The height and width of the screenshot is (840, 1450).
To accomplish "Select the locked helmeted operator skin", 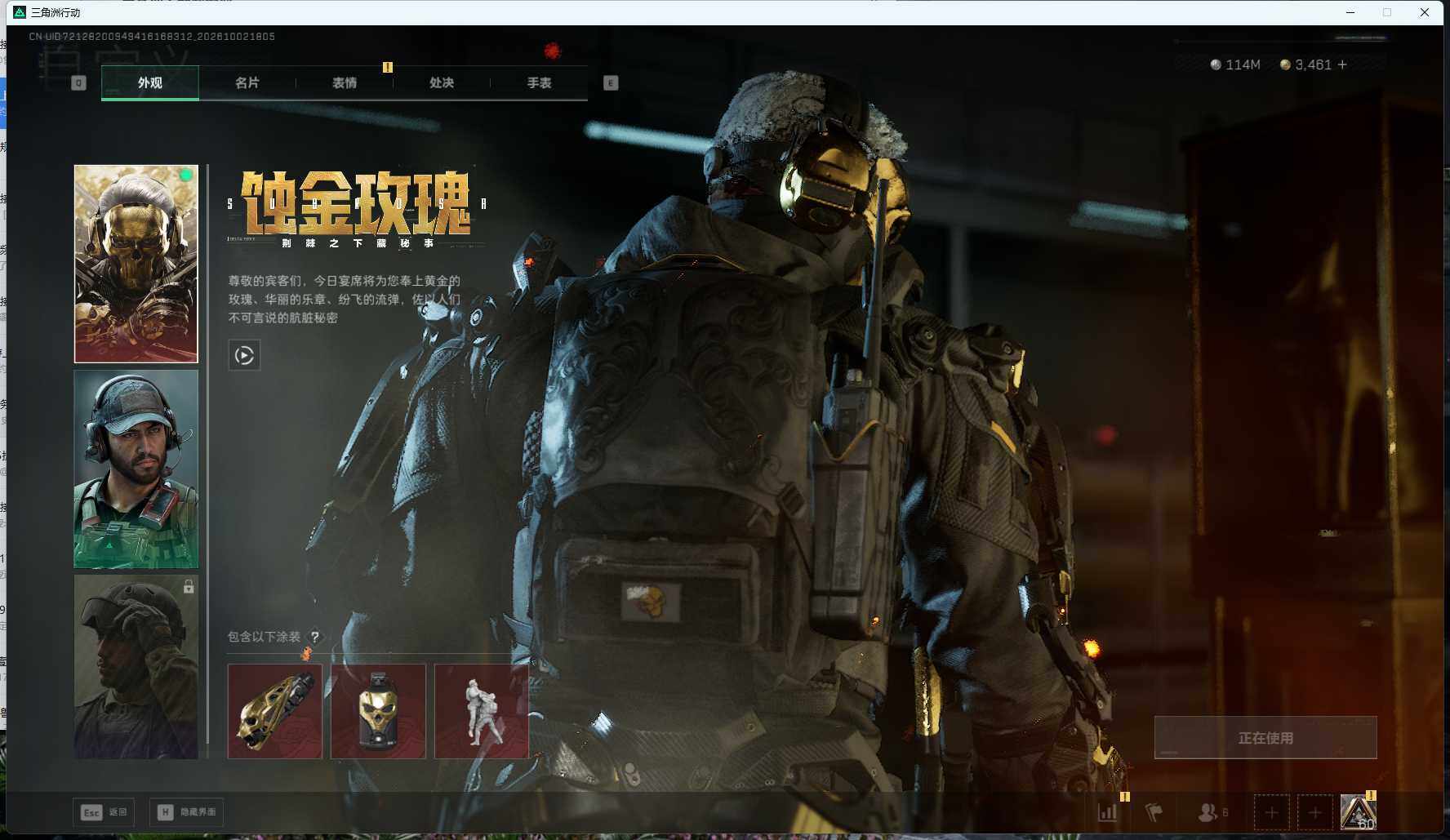I will click(136, 667).
